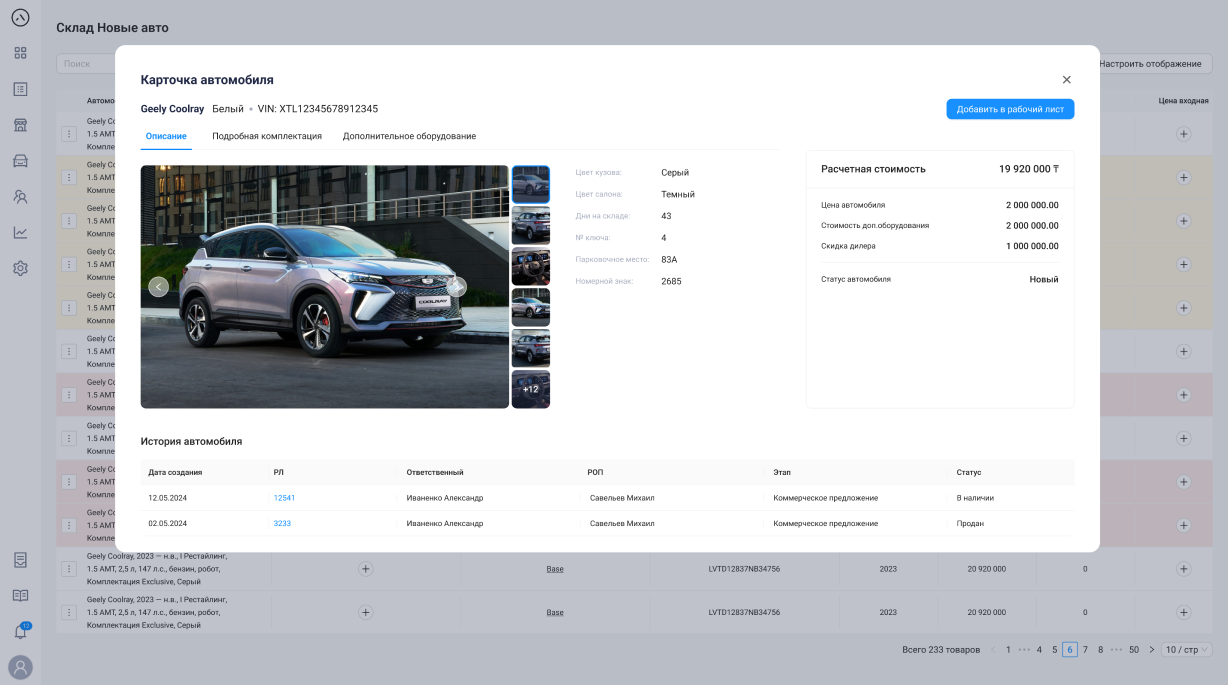Open the car sidebar icon
Image resolution: width=1228 pixels, height=685 pixels.
pyautogui.click(x=20, y=161)
